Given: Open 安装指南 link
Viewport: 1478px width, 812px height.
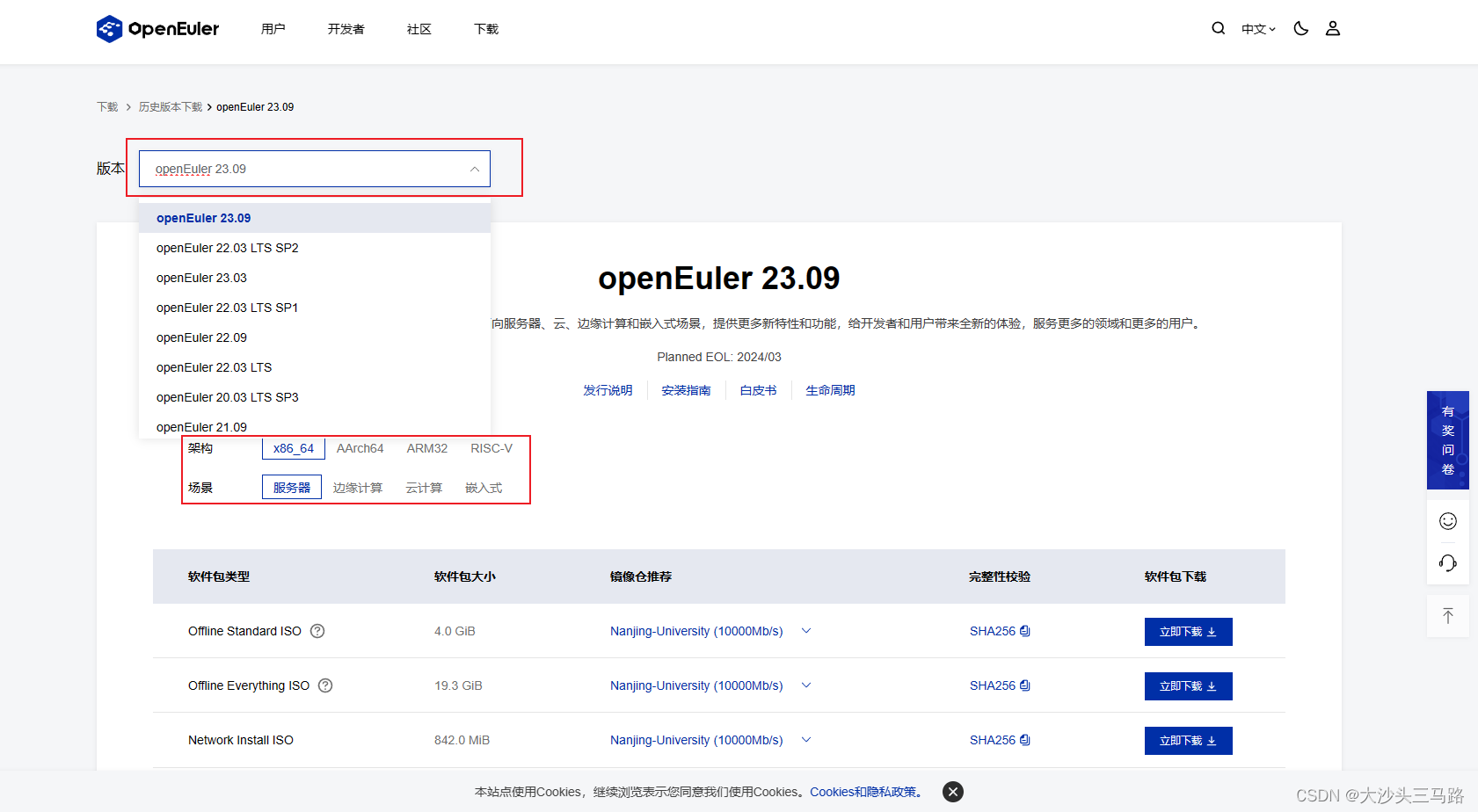Looking at the screenshot, I should click(x=686, y=390).
